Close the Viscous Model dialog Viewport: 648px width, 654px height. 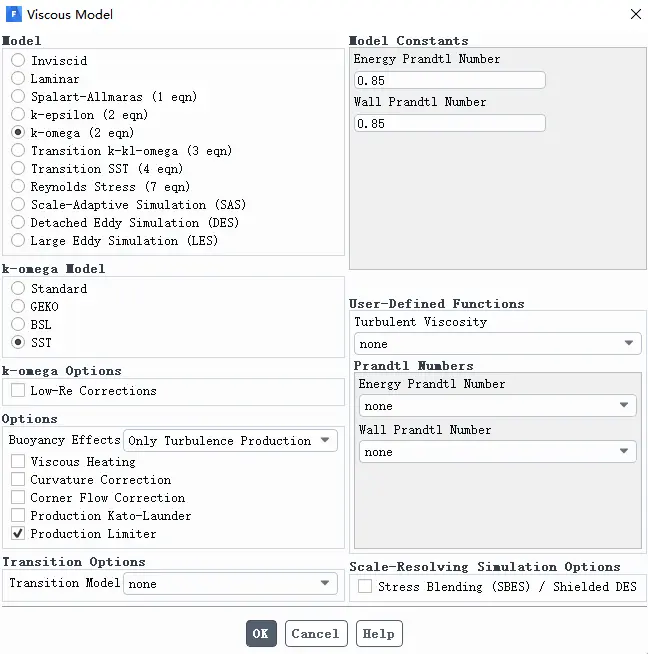click(636, 14)
